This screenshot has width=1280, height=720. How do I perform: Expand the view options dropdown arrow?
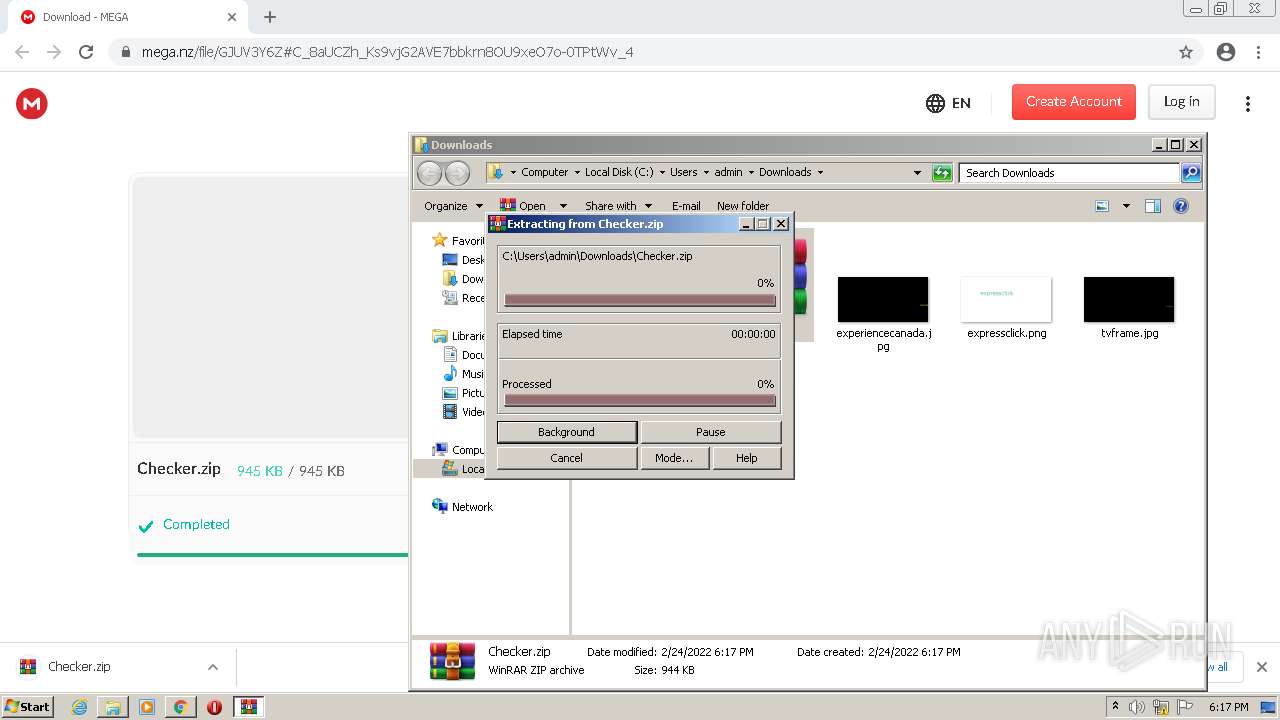1126,206
